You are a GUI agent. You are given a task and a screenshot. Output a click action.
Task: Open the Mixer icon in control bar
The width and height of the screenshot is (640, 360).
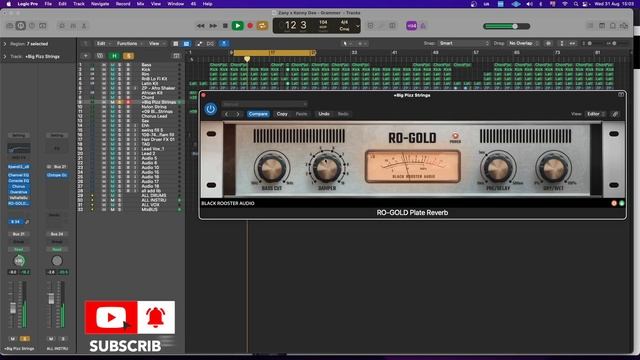[73, 26]
